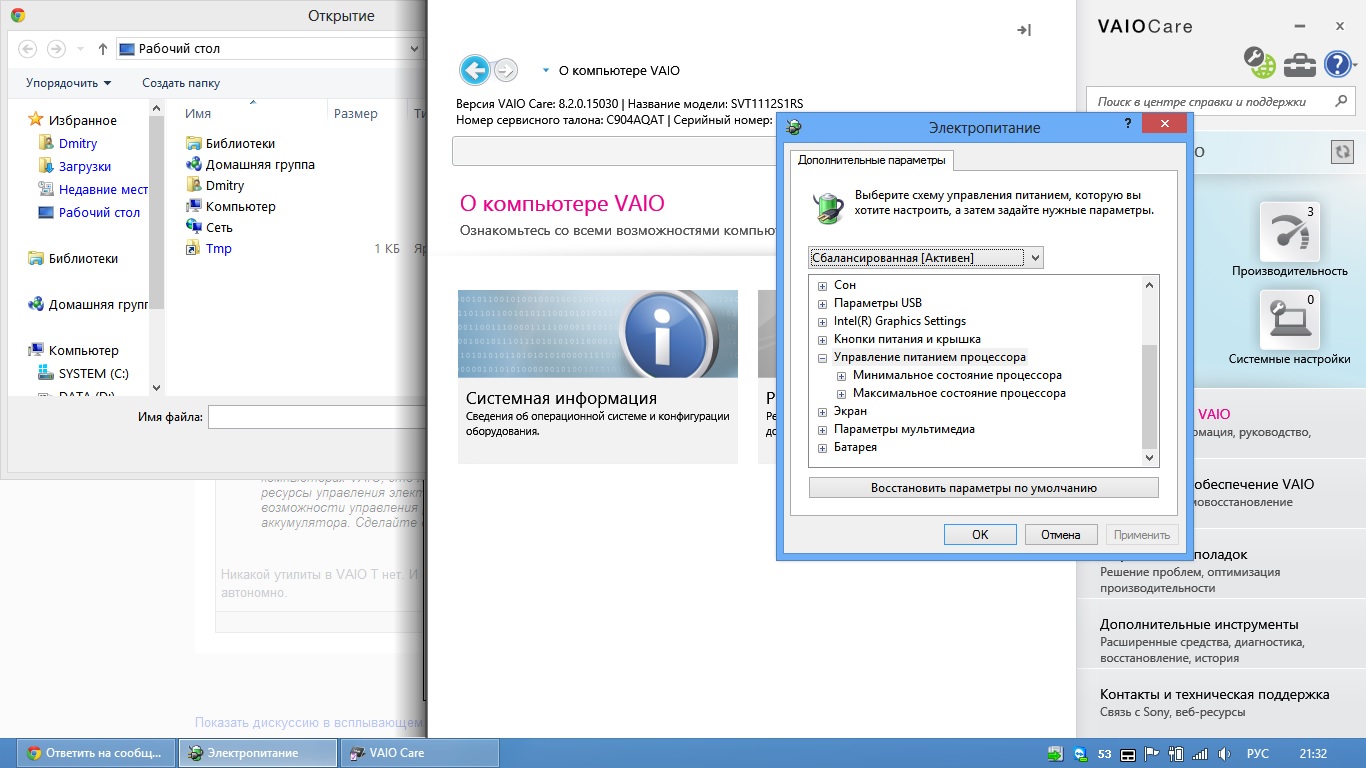Click the grey forward arrow in VAIO Care
This screenshot has height=768, width=1366.
(x=506, y=70)
